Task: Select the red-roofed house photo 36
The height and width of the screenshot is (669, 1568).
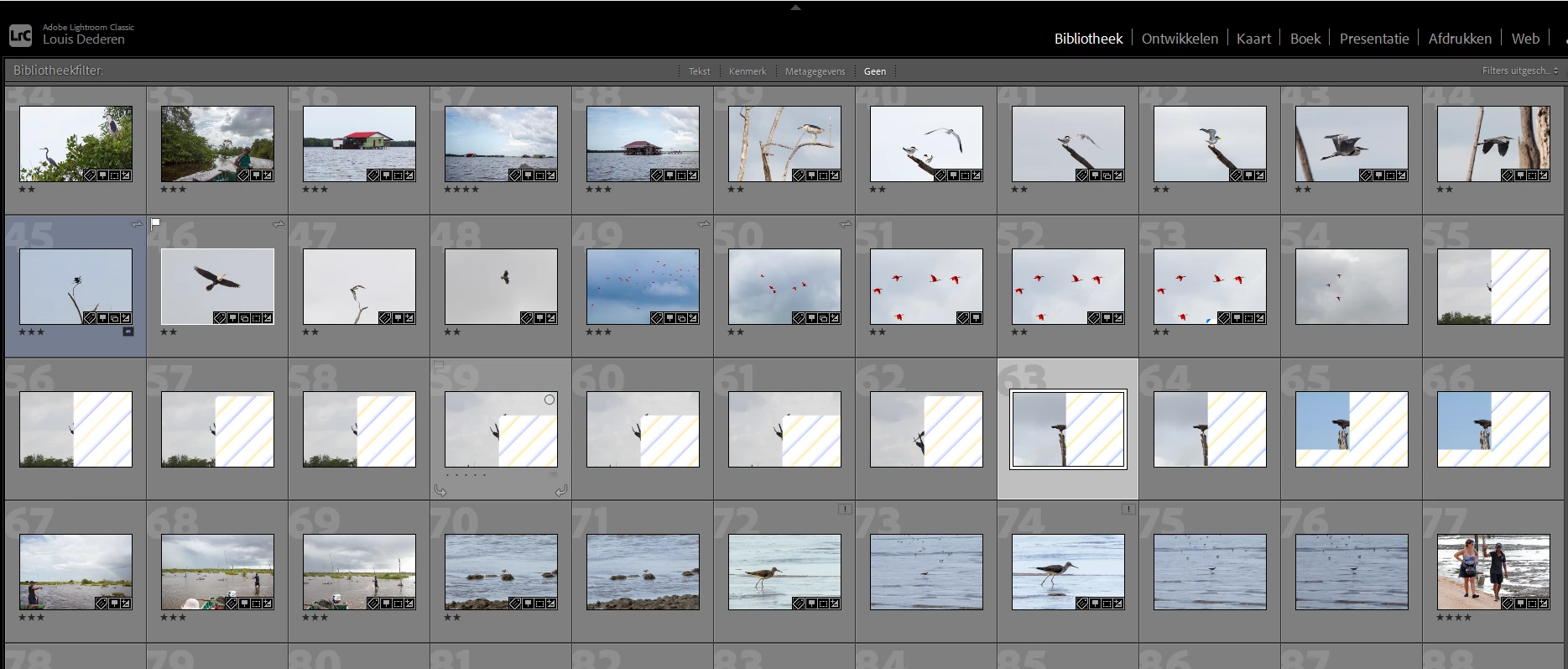Action: pyautogui.click(x=359, y=144)
